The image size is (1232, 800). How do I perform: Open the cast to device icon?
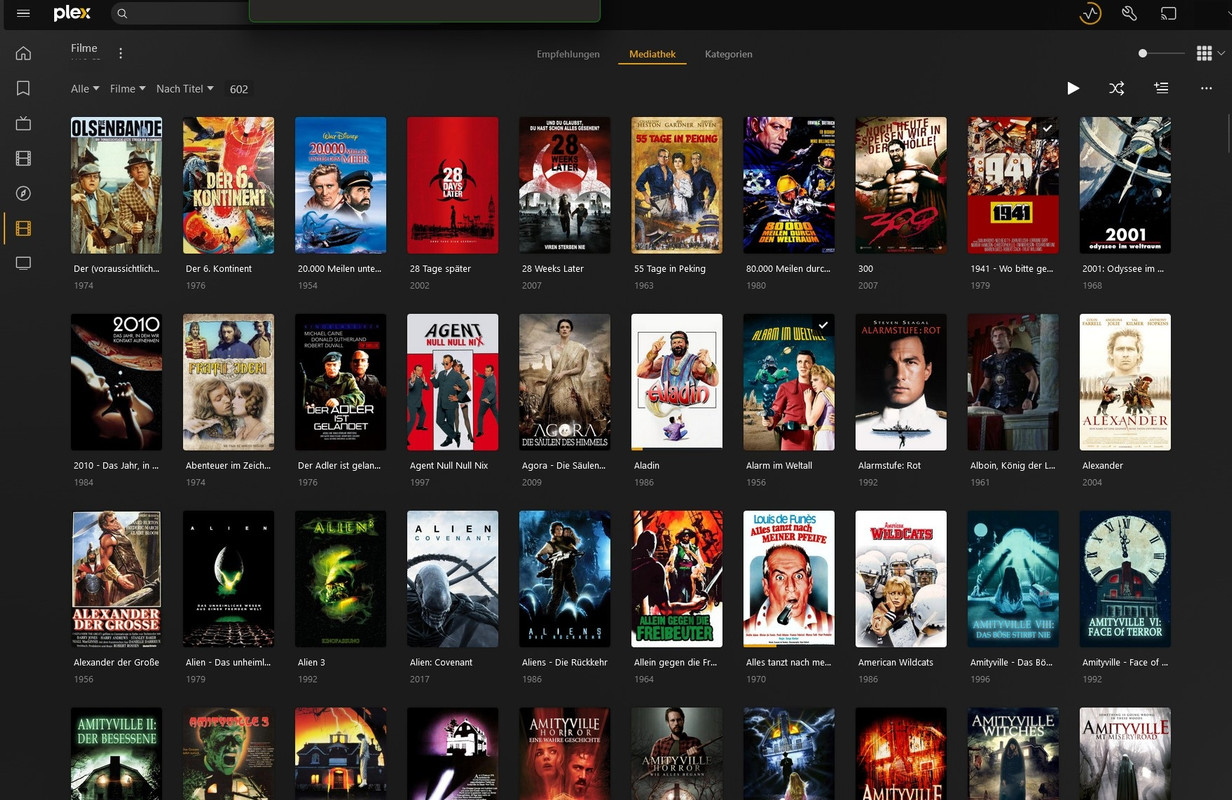point(1168,14)
